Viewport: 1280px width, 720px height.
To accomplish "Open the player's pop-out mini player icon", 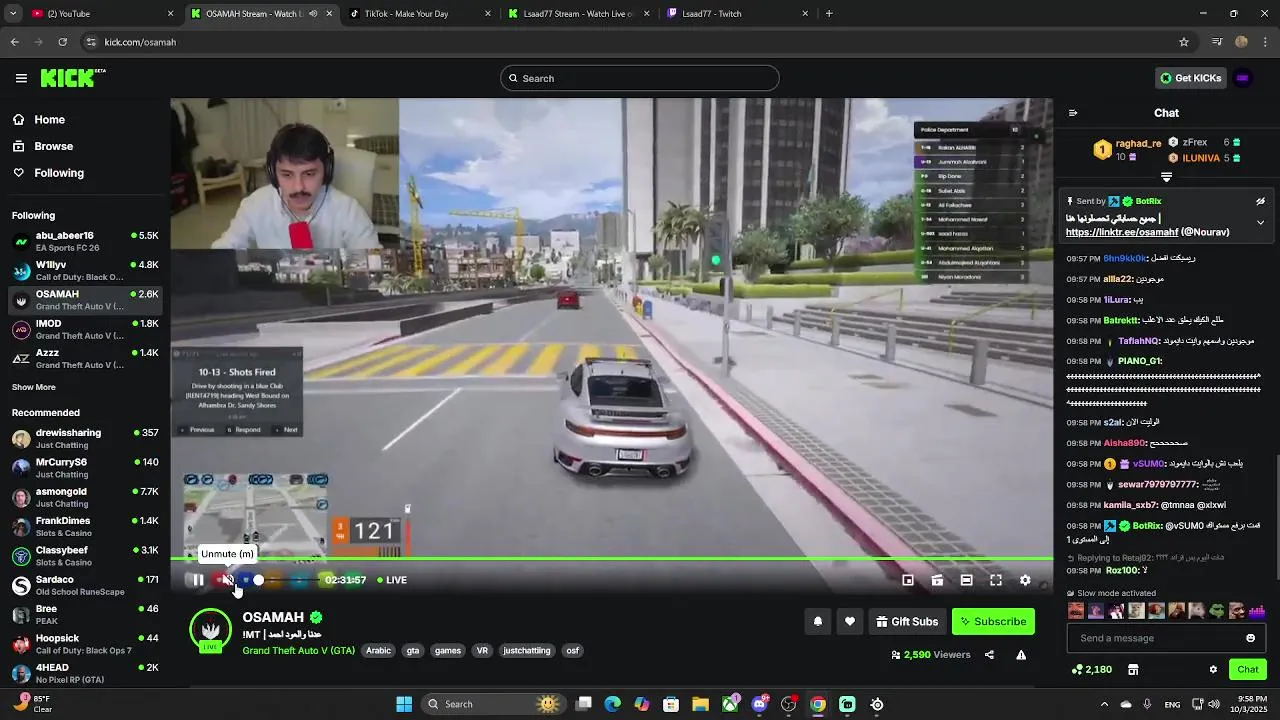I will (x=908, y=580).
